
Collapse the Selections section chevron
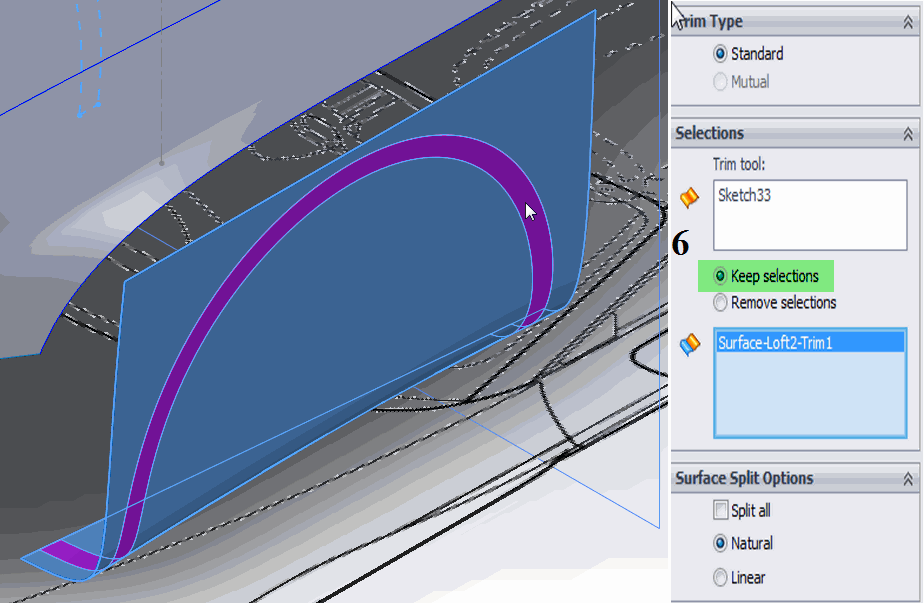908,133
